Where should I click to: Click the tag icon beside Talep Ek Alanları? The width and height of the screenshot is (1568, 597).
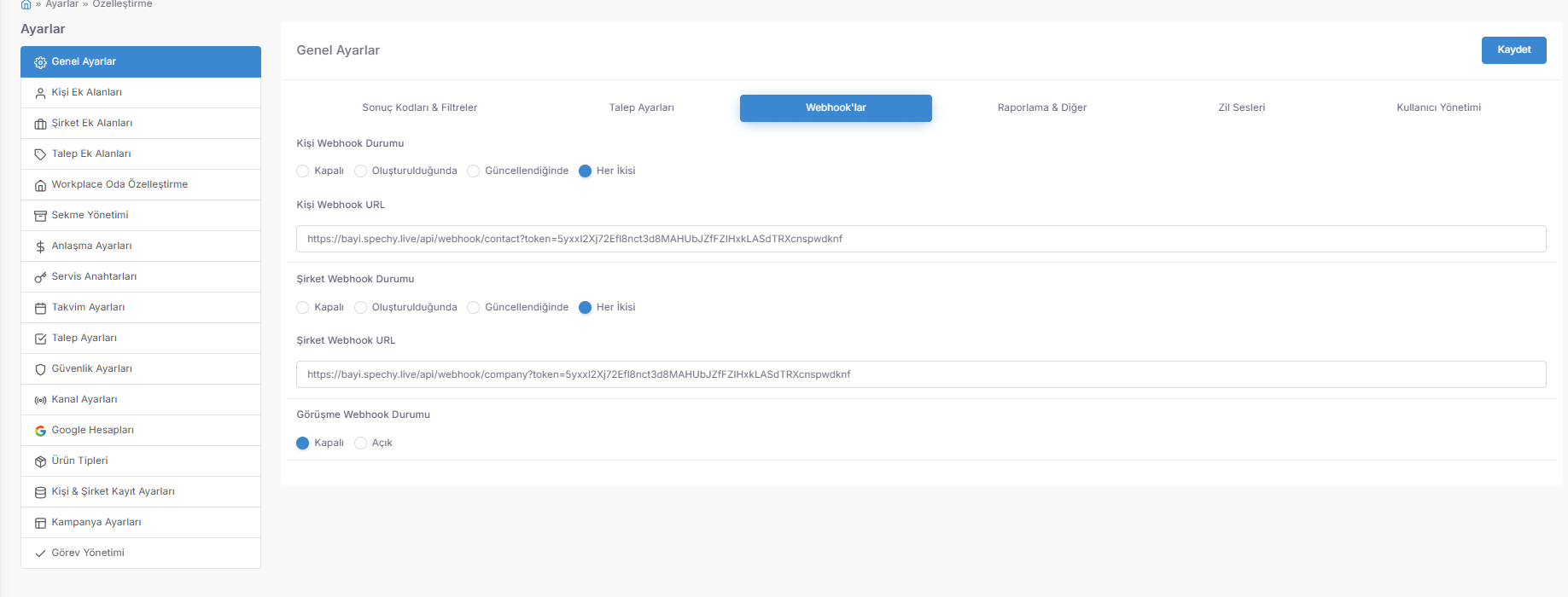pyautogui.click(x=40, y=154)
